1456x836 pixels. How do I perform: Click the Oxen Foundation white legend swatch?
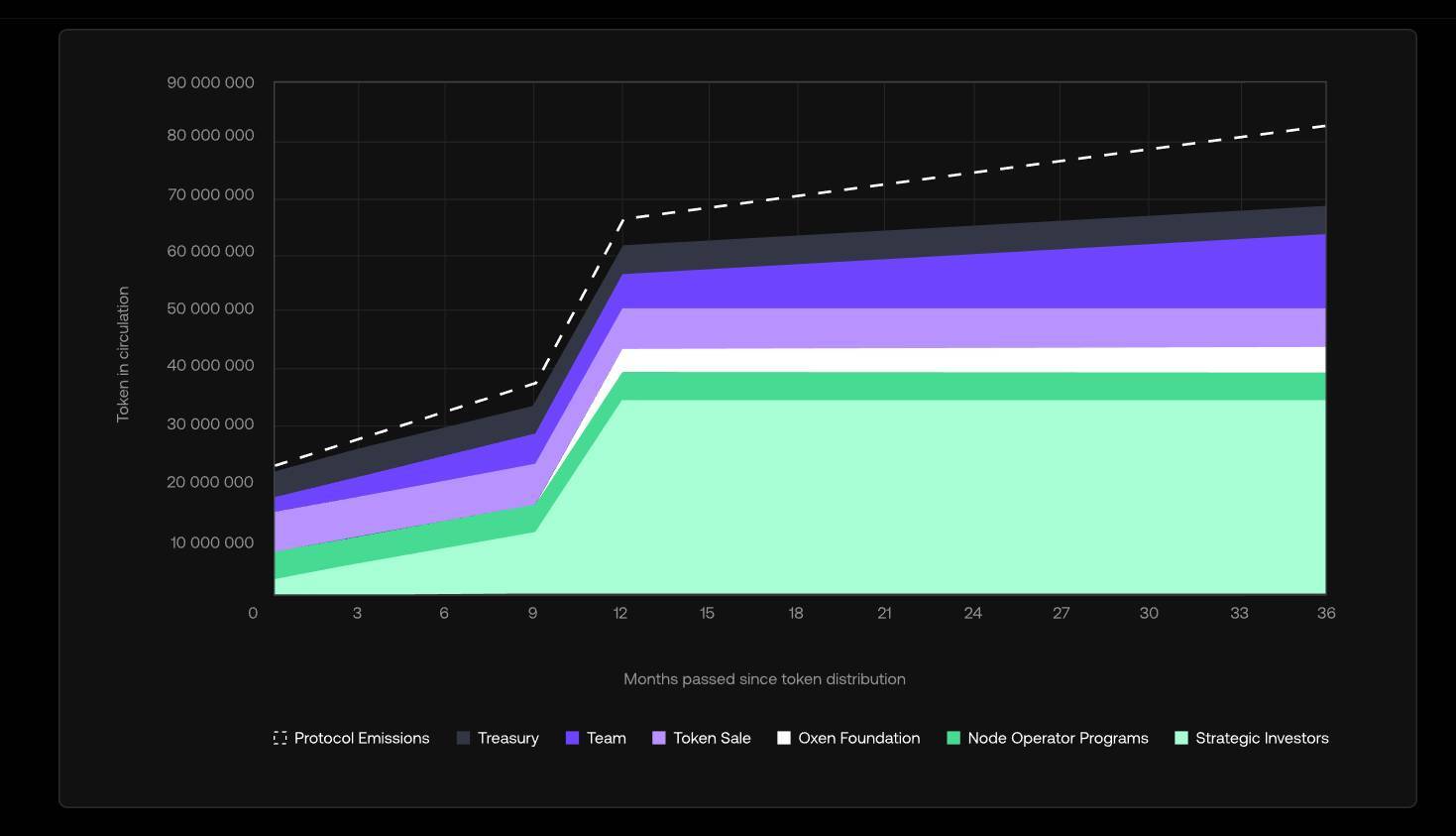tap(784, 738)
